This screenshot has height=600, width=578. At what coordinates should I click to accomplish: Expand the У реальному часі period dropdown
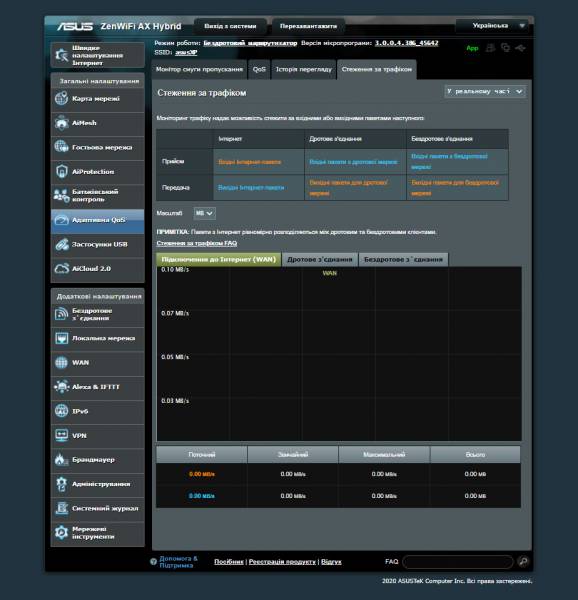click(x=485, y=91)
